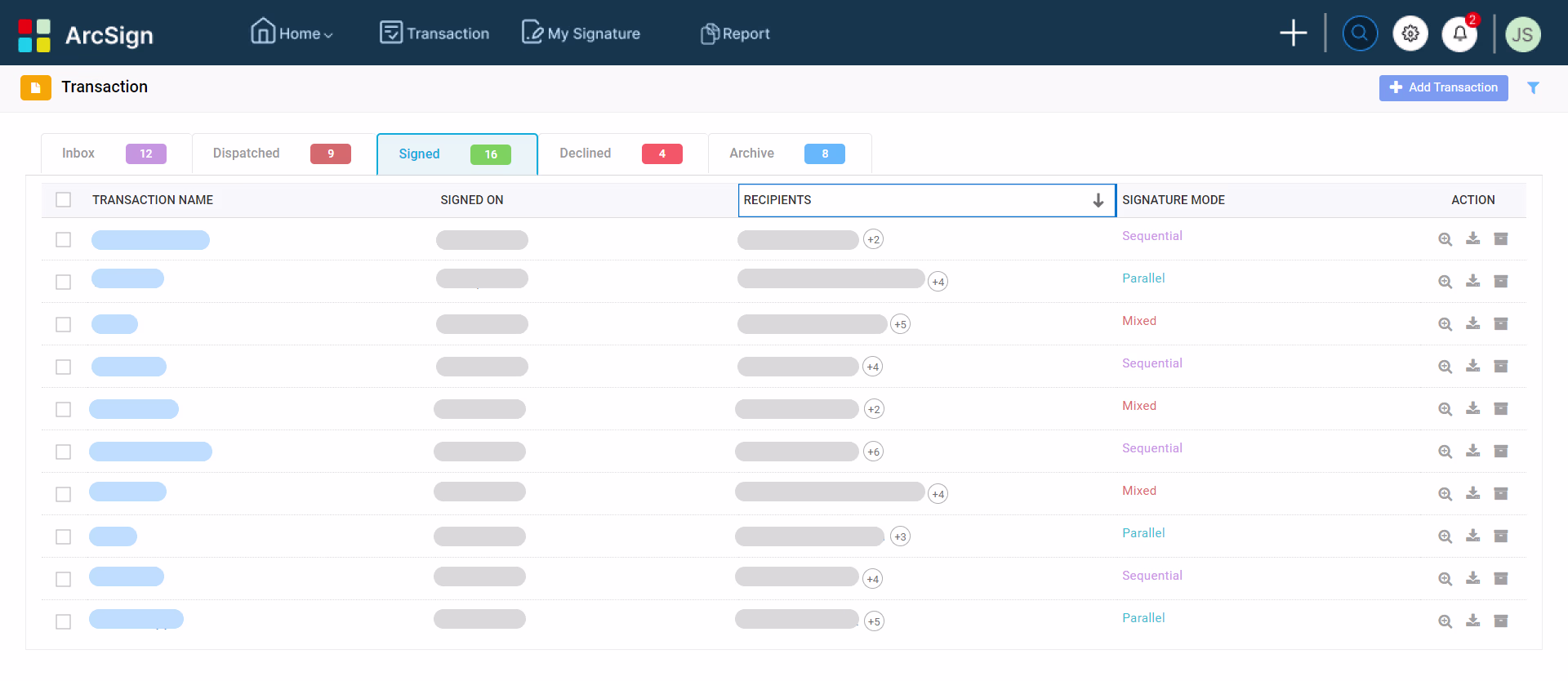
Task: Open the notifications bell icon
Action: click(x=1460, y=33)
